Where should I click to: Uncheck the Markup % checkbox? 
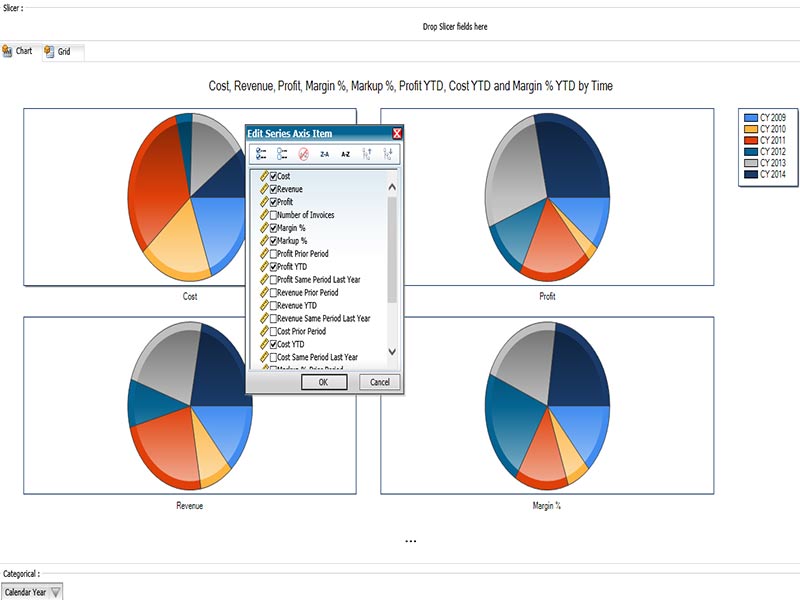coord(273,241)
